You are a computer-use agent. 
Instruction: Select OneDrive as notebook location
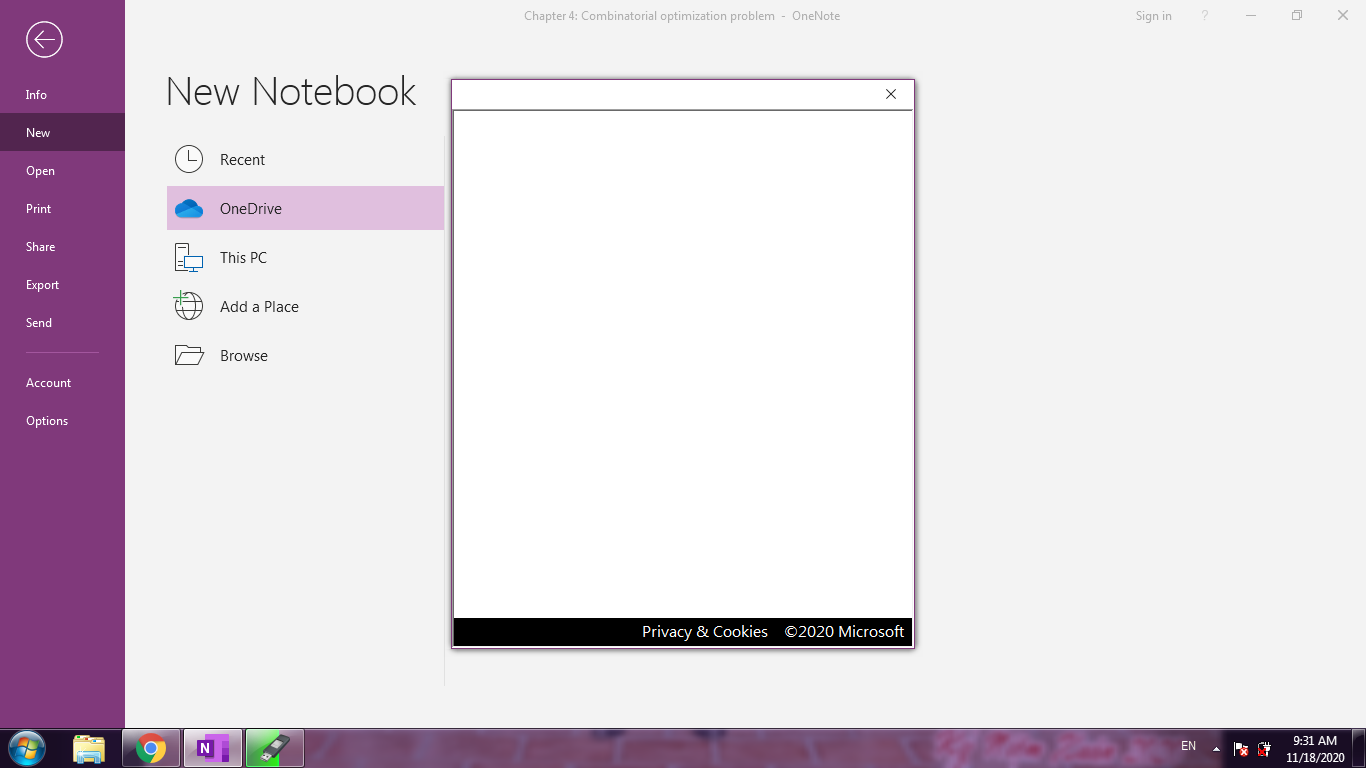[305, 208]
